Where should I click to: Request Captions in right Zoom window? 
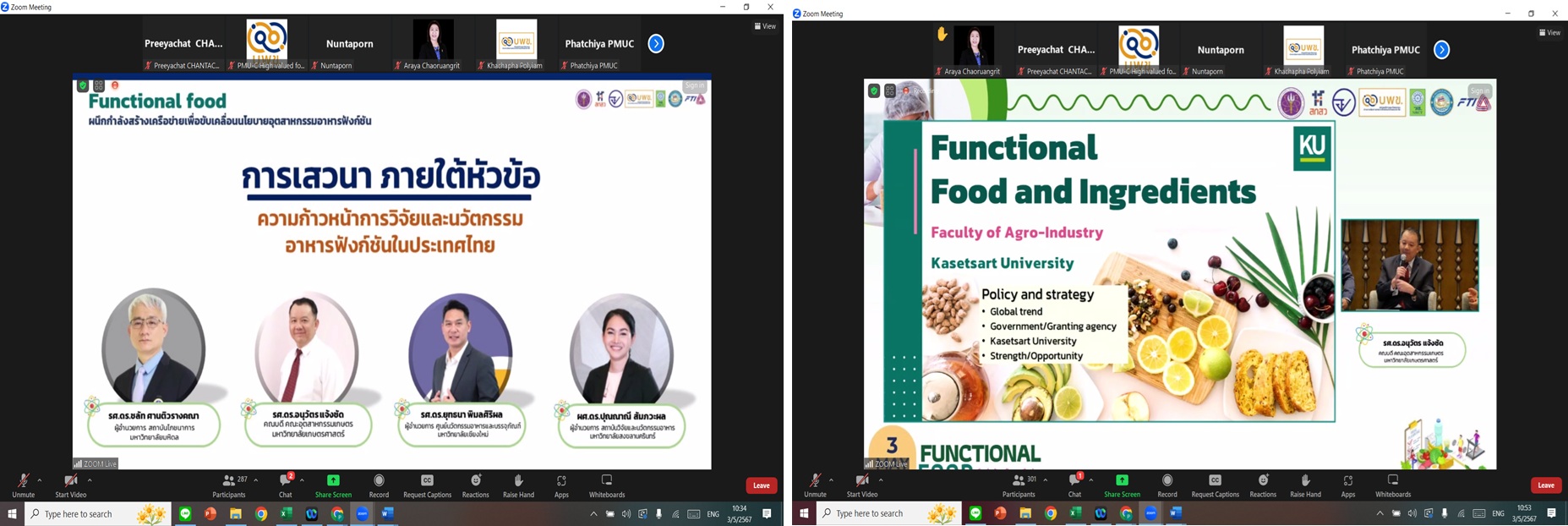tap(1215, 485)
